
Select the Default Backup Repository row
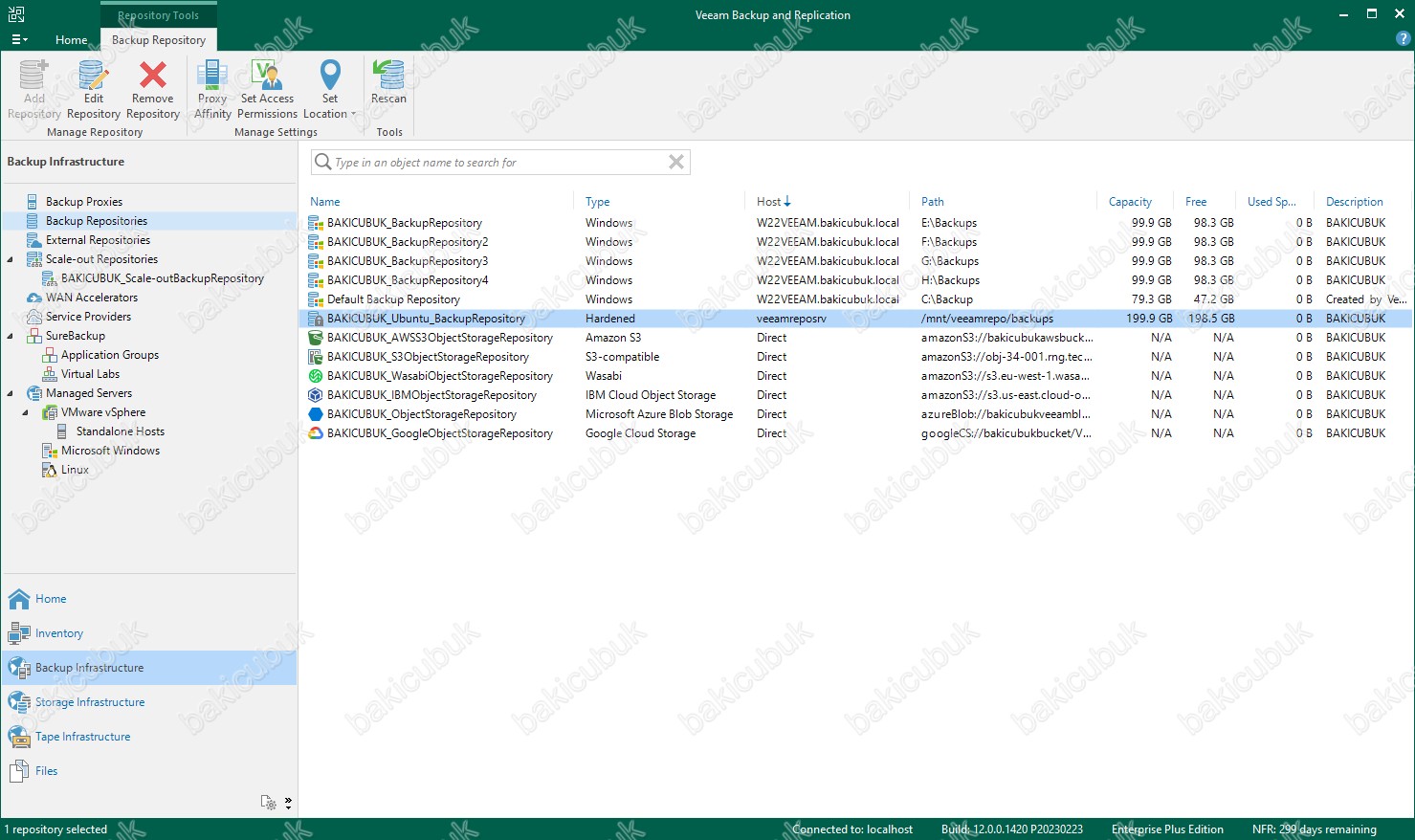pos(856,299)
